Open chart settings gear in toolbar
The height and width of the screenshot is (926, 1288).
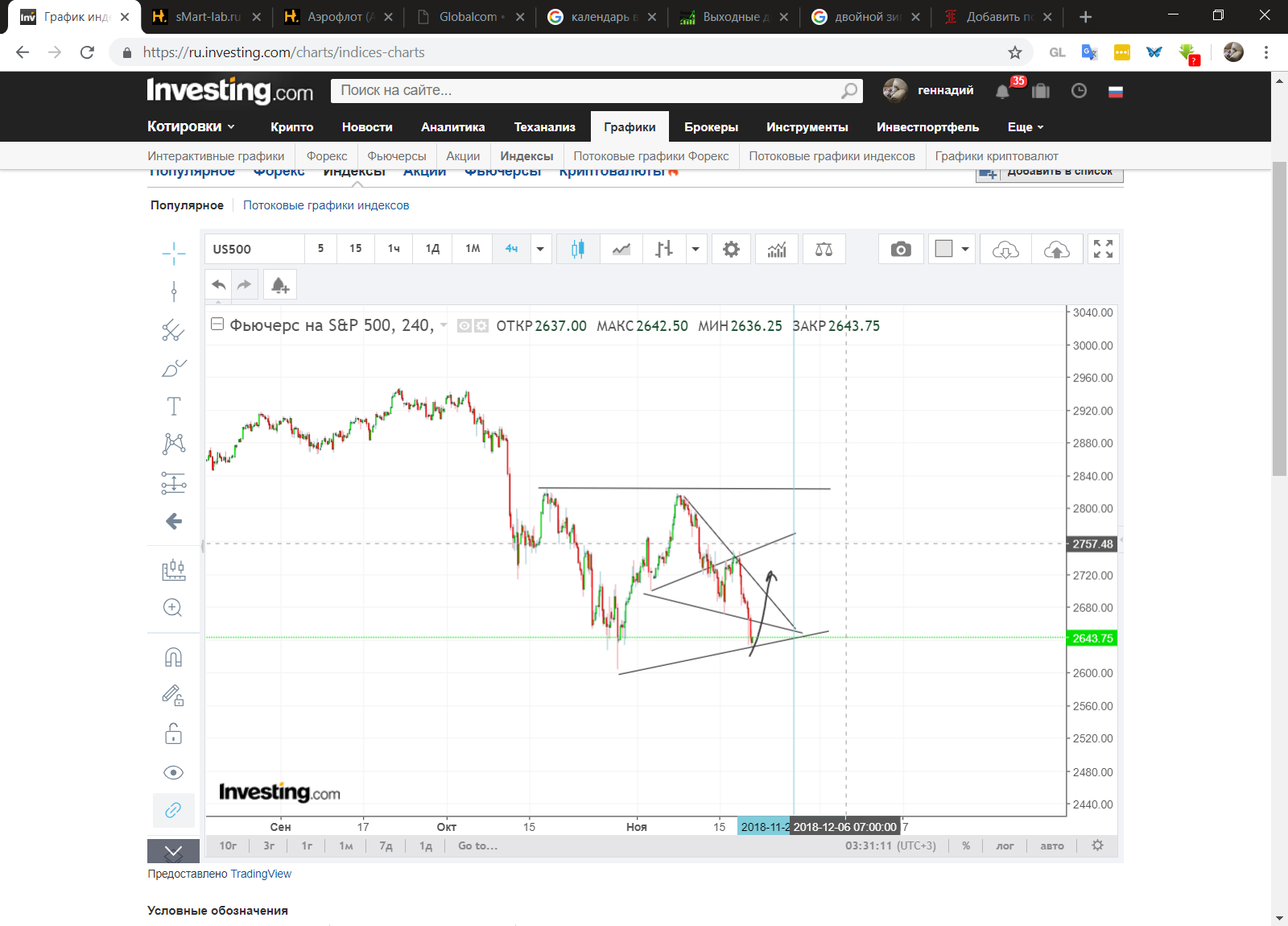(x=731, y=250)
